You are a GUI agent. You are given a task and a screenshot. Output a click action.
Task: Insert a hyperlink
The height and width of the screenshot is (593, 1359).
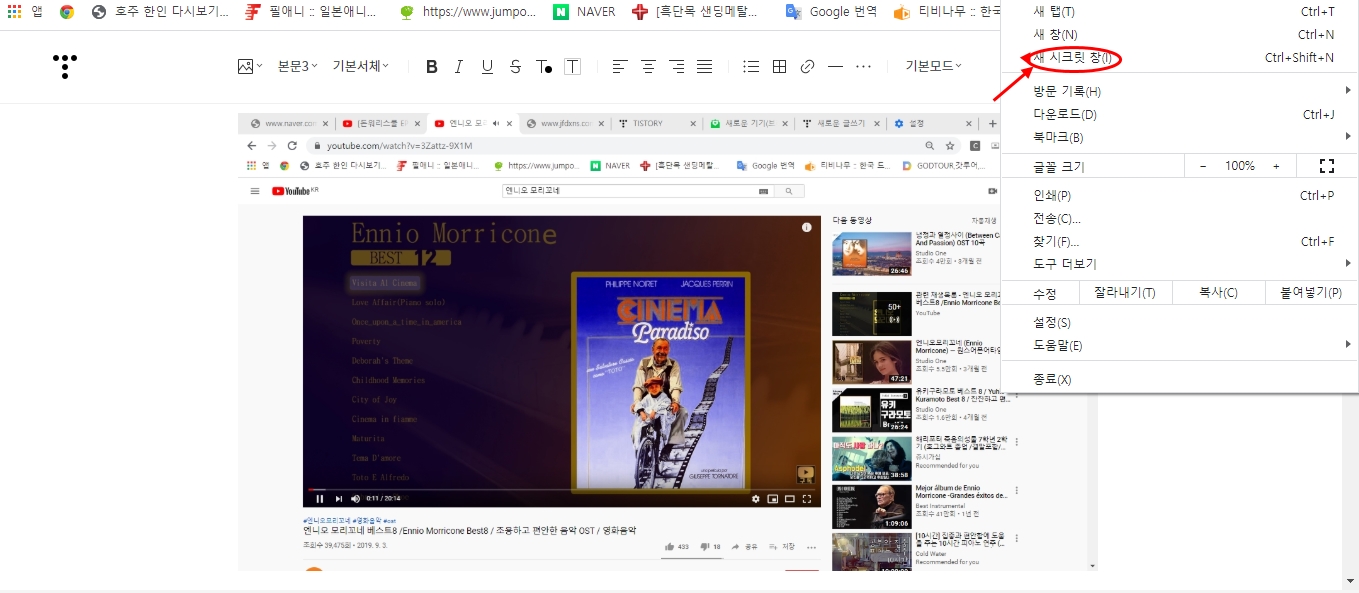(807, 67)
